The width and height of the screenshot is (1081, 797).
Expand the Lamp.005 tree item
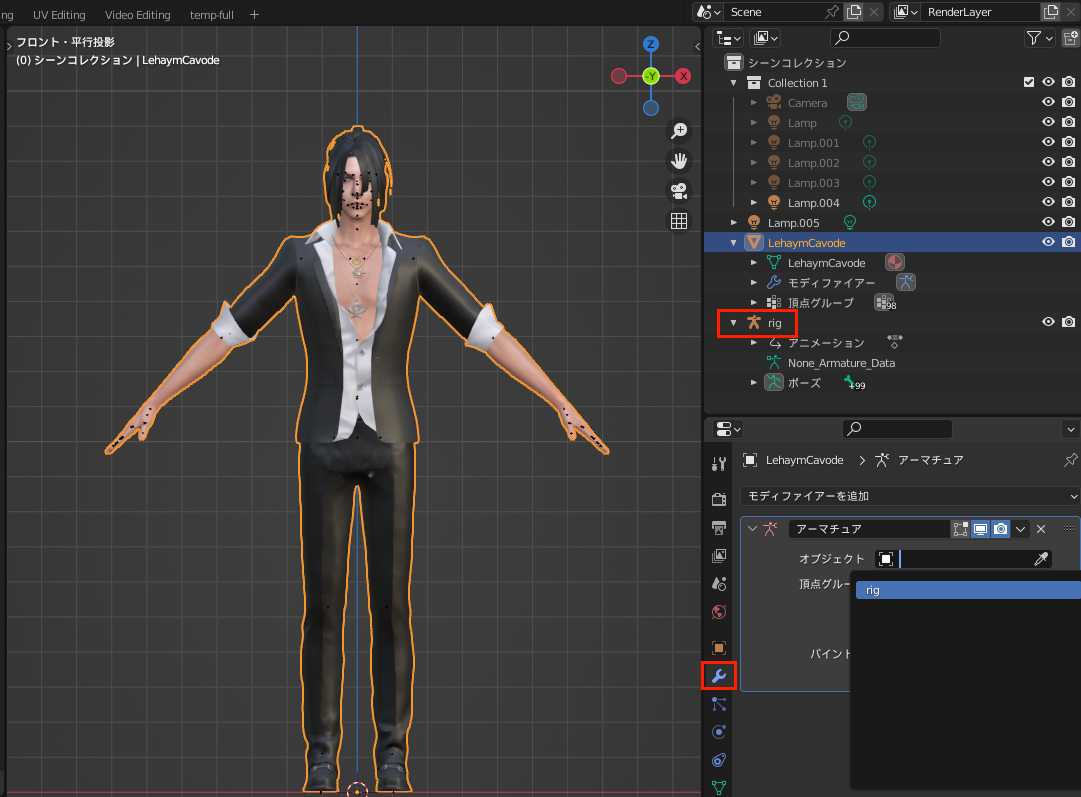click(735, 223)
